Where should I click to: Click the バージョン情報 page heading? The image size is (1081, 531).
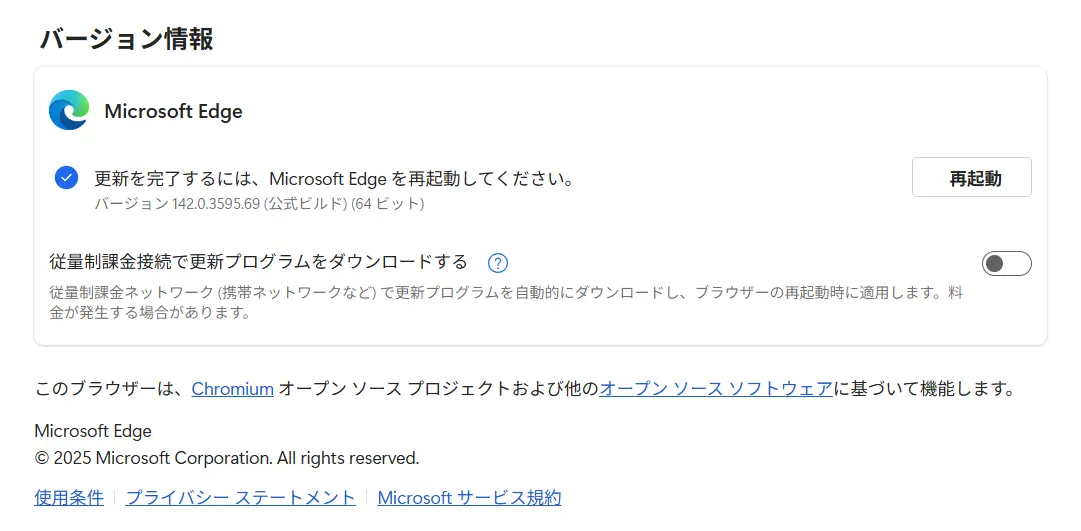coord(126,39)
